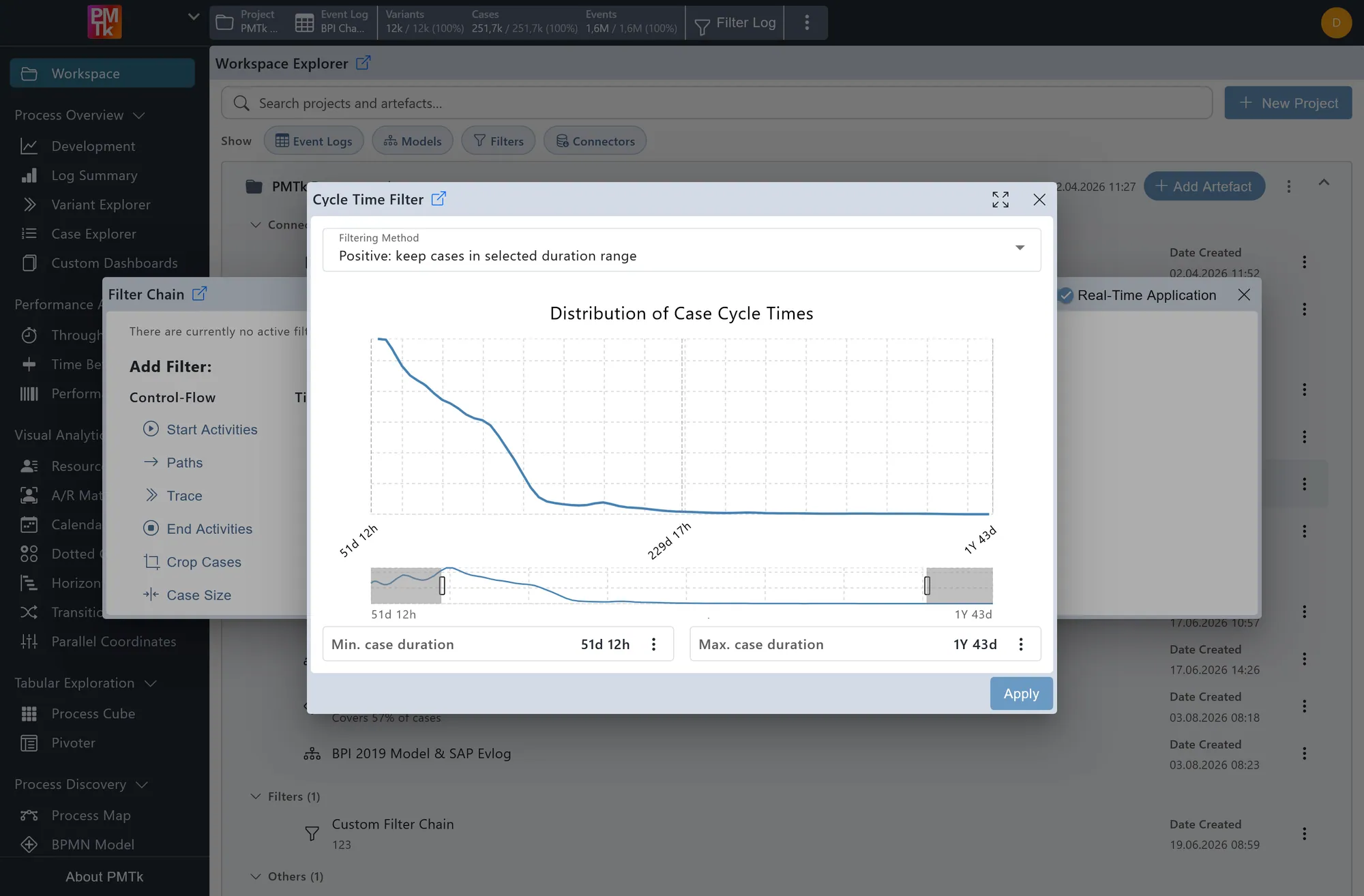Open Filter Chain external link icon
The height and width of the screenshot is (896, 1364).
click(x=199, y=294)
